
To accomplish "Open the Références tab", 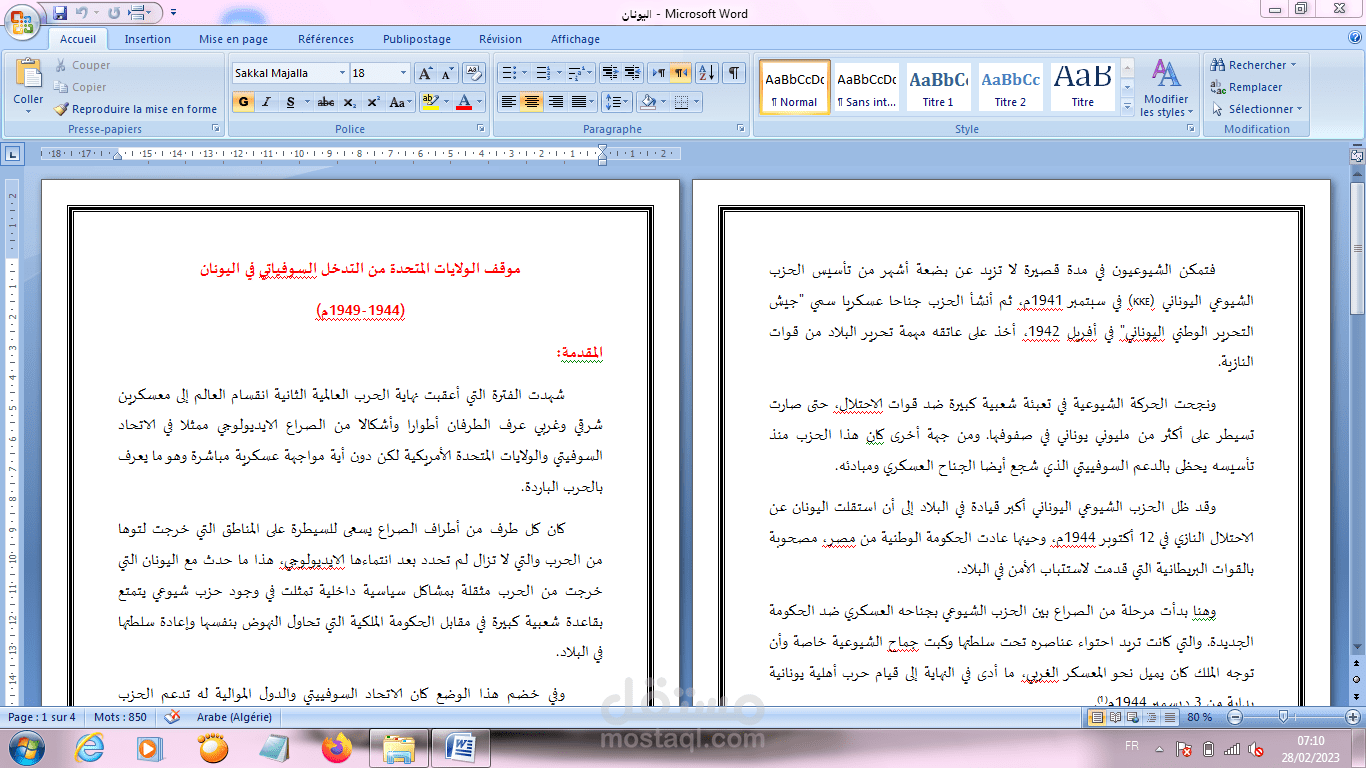I will click(x=326, y=39).
